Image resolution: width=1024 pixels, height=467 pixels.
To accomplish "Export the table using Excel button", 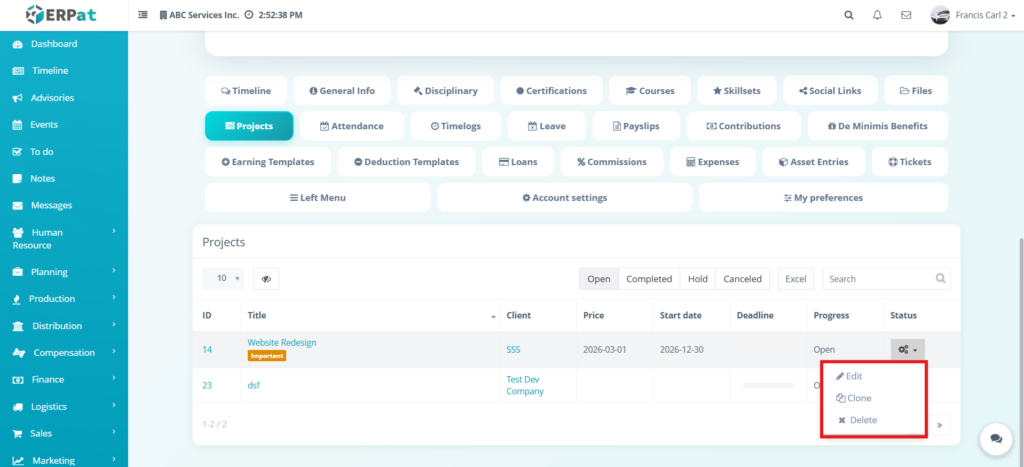I will (x=795, y=279).
